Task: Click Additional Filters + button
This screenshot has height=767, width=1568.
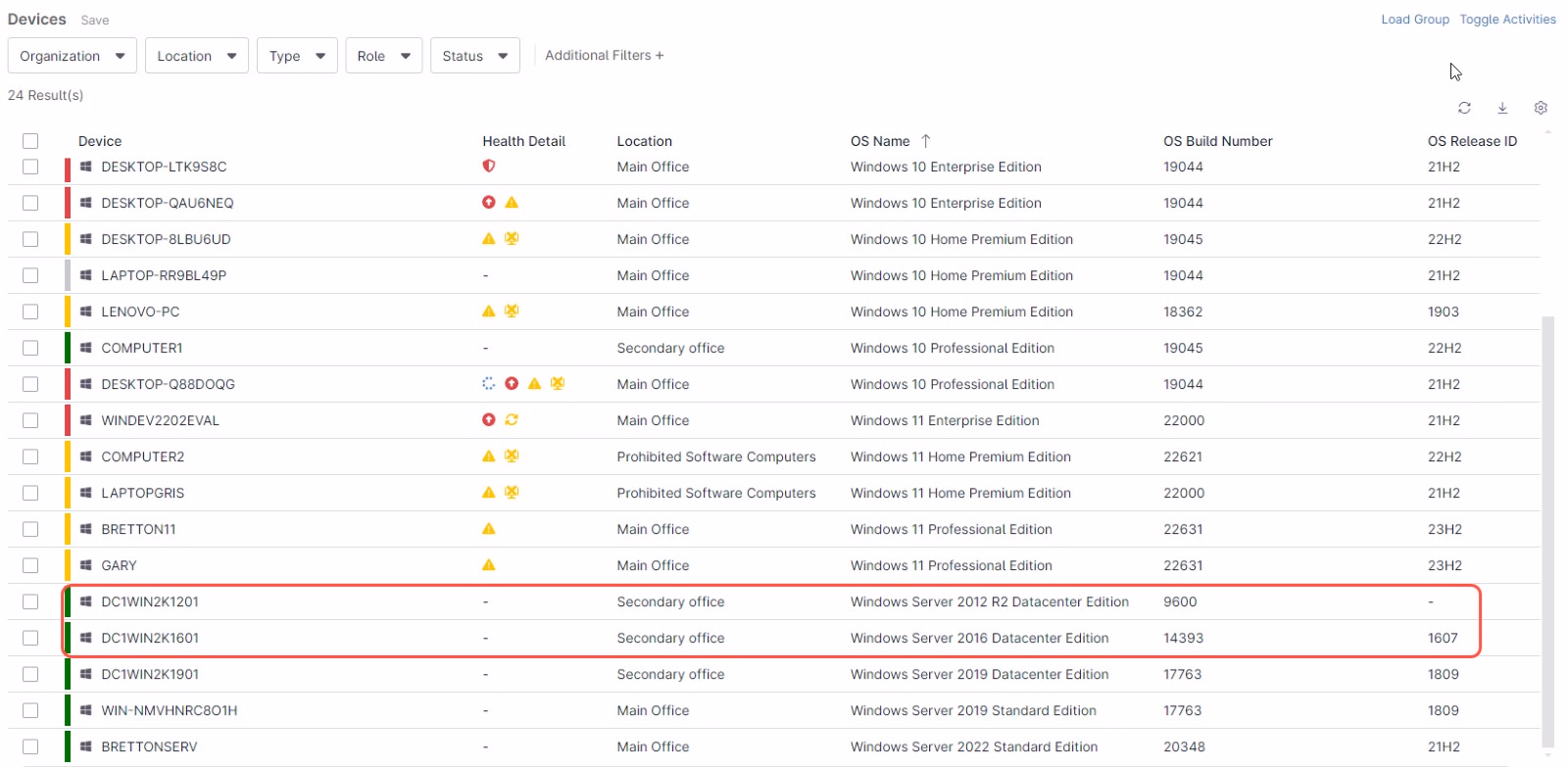Action: [x=604, y=56]
